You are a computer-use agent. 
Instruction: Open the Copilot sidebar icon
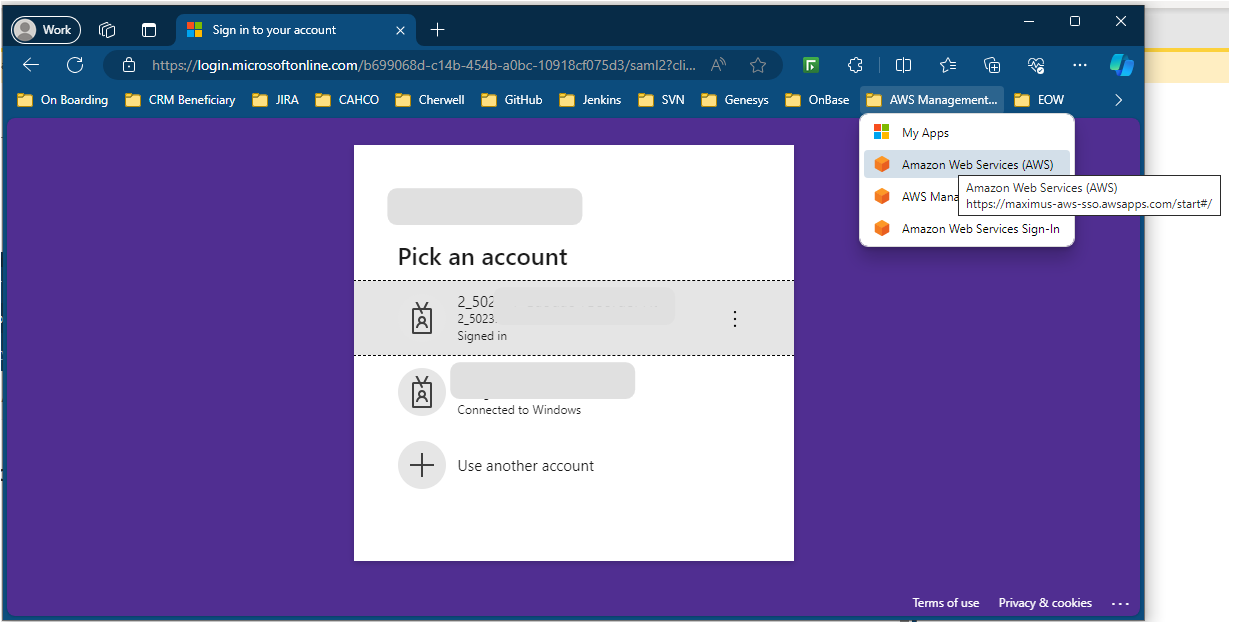tap(1121, 64)
